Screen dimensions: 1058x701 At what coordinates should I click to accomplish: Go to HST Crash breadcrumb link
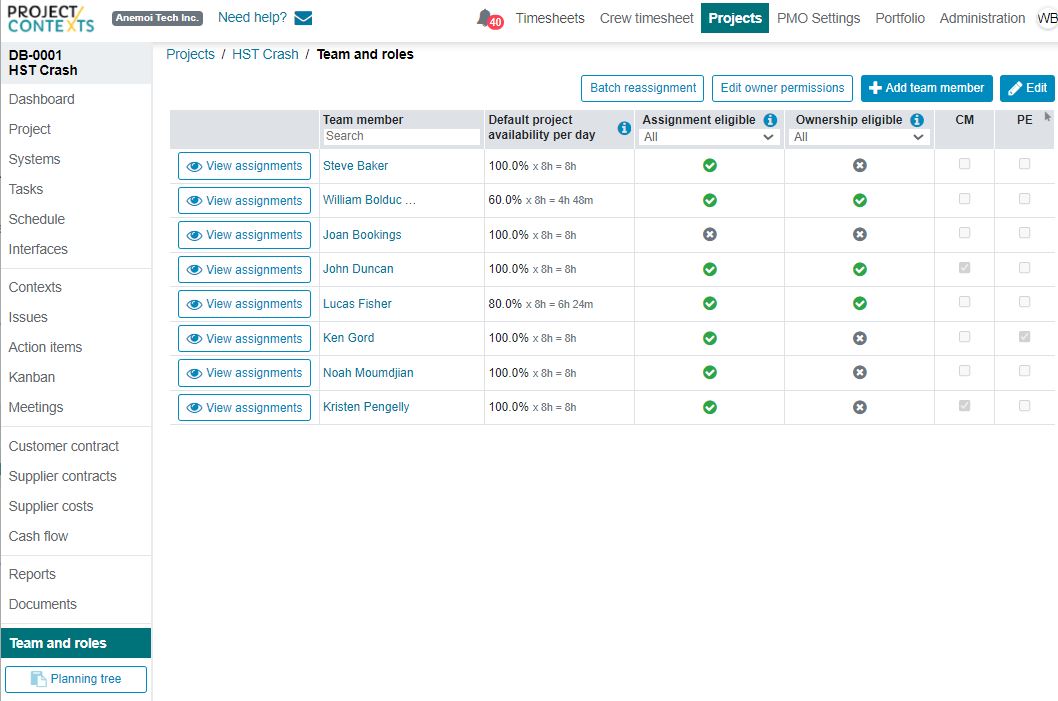point(265,55)
